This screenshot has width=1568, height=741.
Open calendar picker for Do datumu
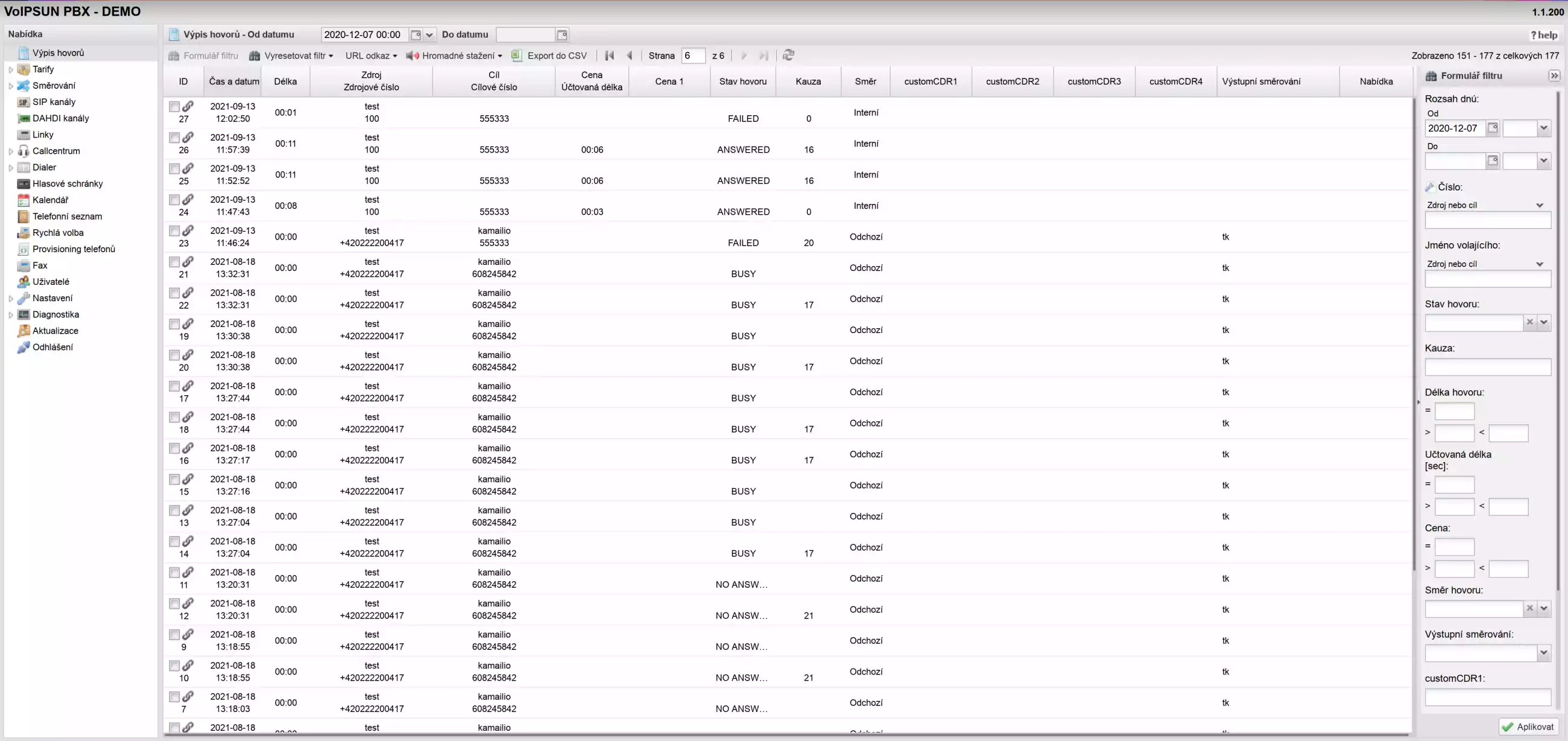point(563,35)
